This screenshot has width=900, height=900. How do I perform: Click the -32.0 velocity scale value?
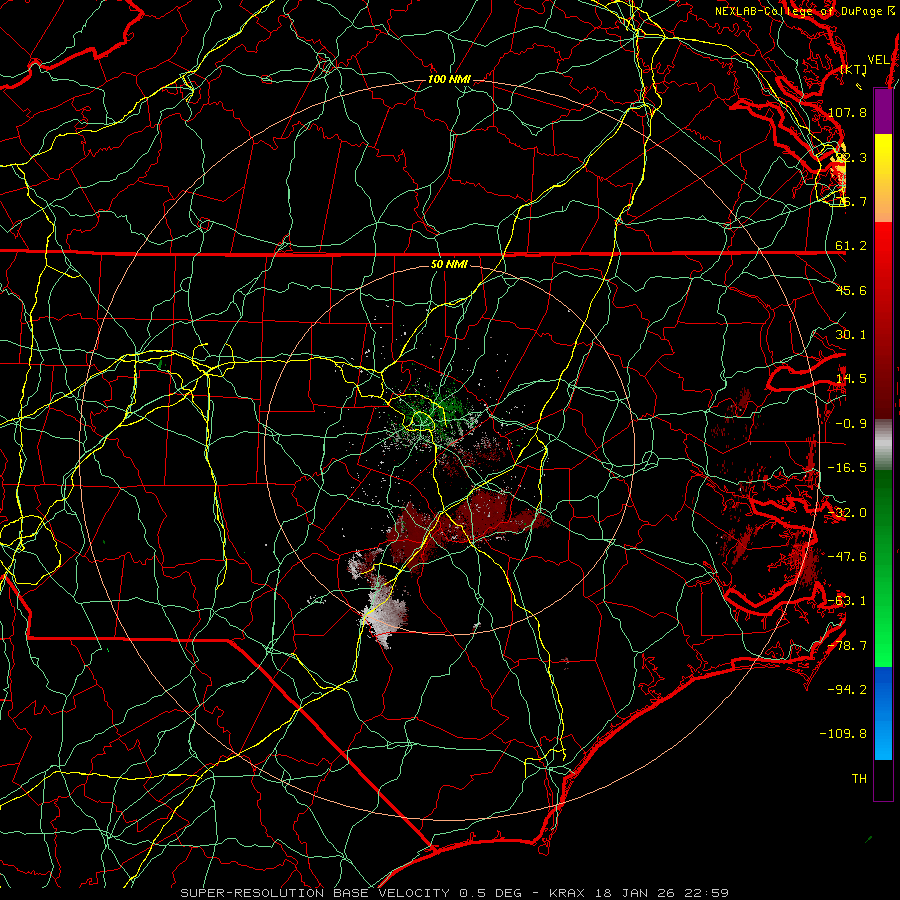click(x=847, y=513)
